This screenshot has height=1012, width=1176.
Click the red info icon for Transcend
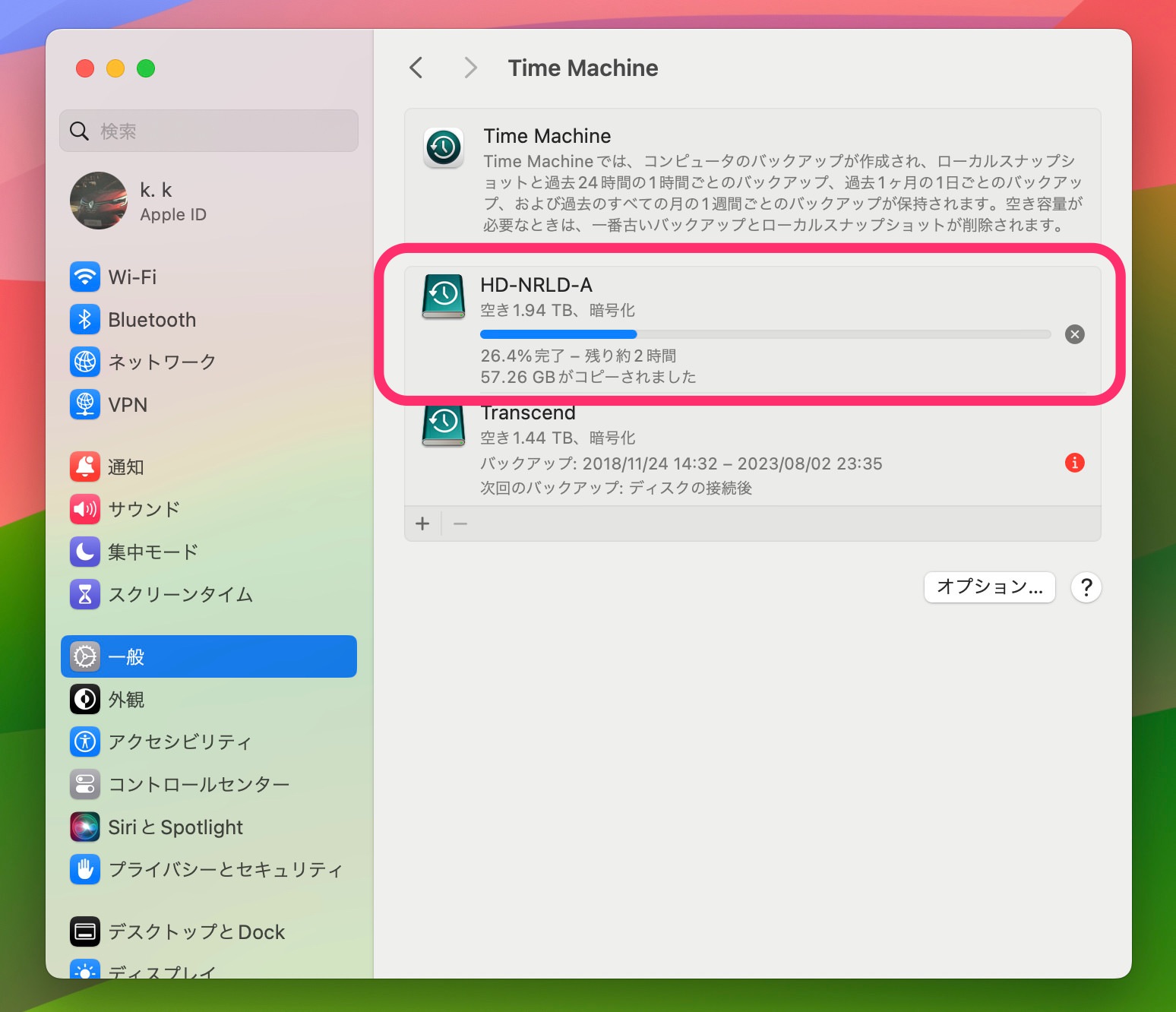(1075, 463)
